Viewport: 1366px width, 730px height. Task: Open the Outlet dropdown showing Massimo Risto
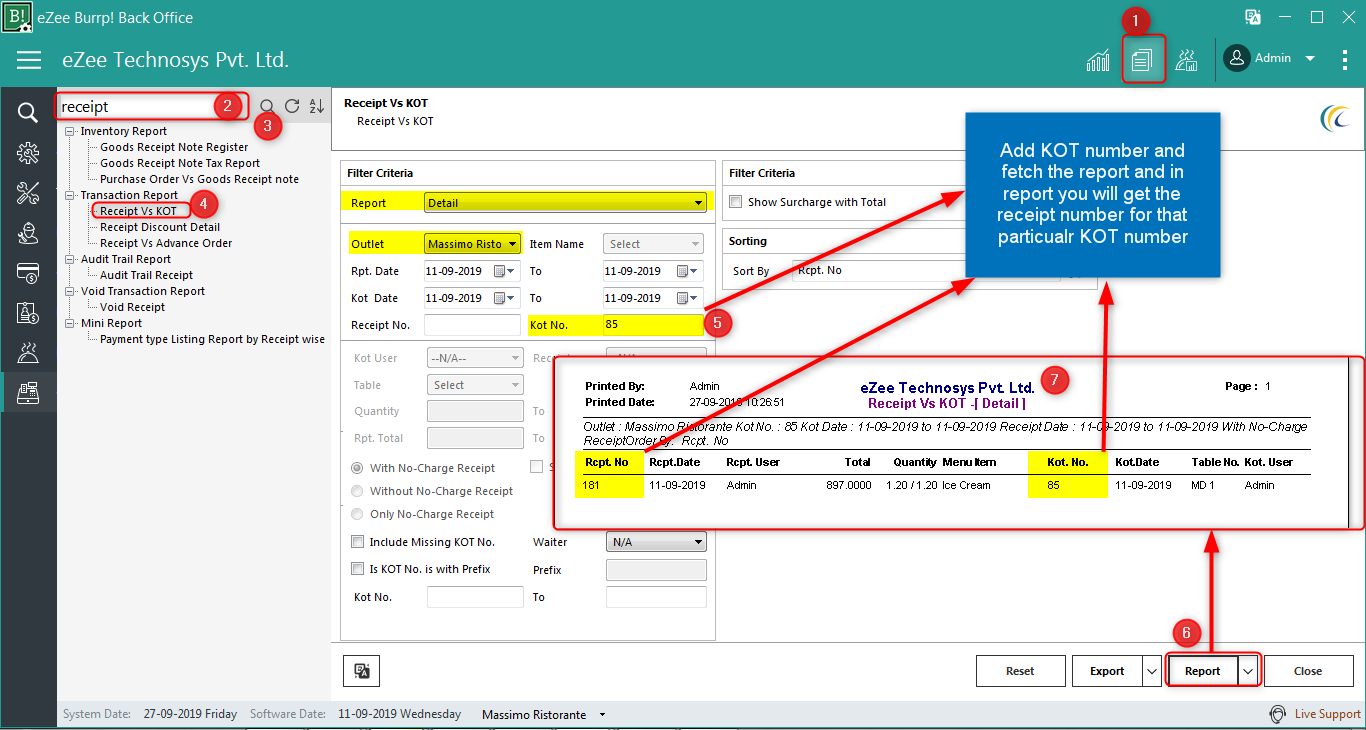point(472,244)
